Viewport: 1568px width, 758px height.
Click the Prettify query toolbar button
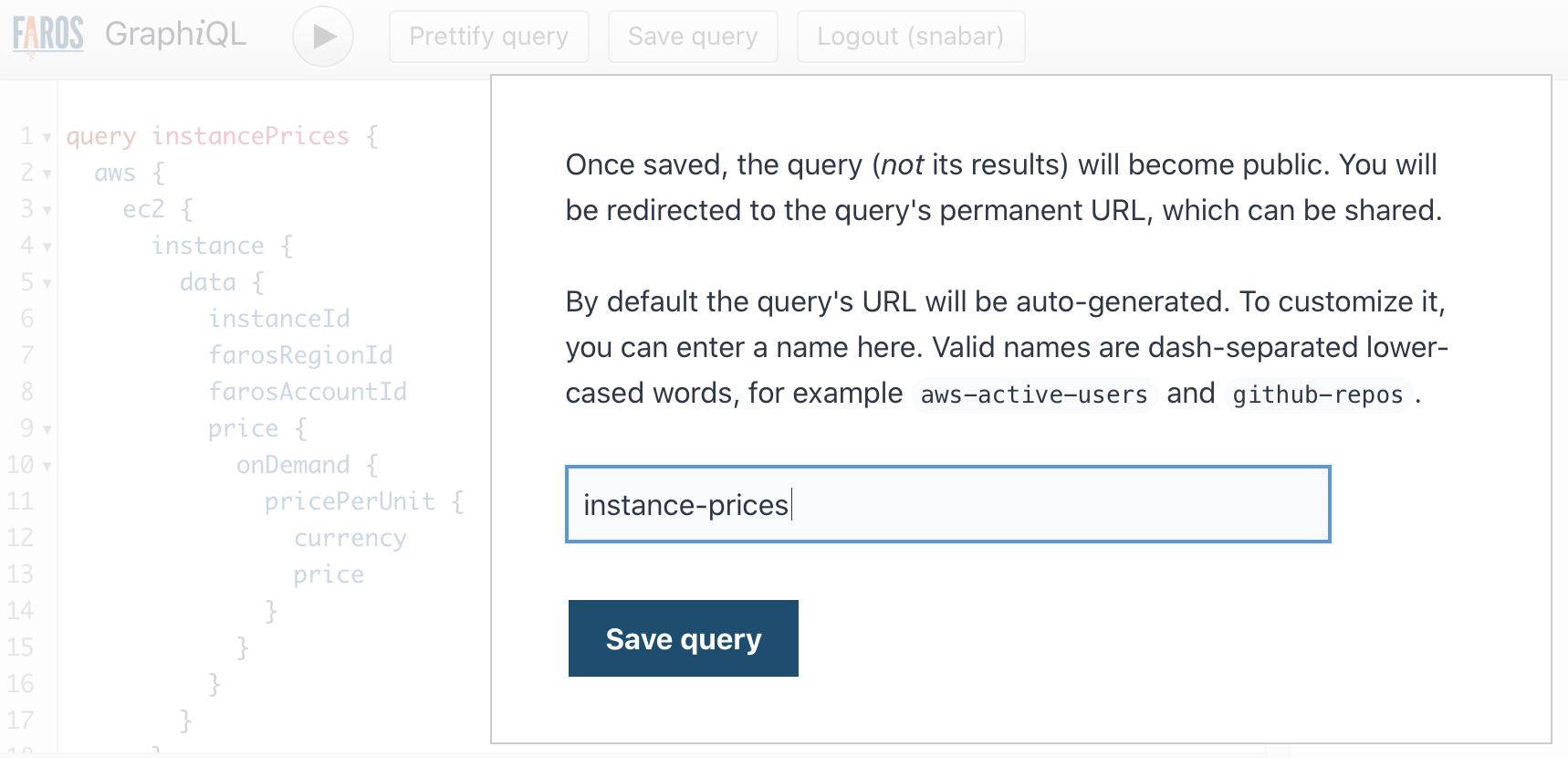pyautogui.click(x=488, y=37)
